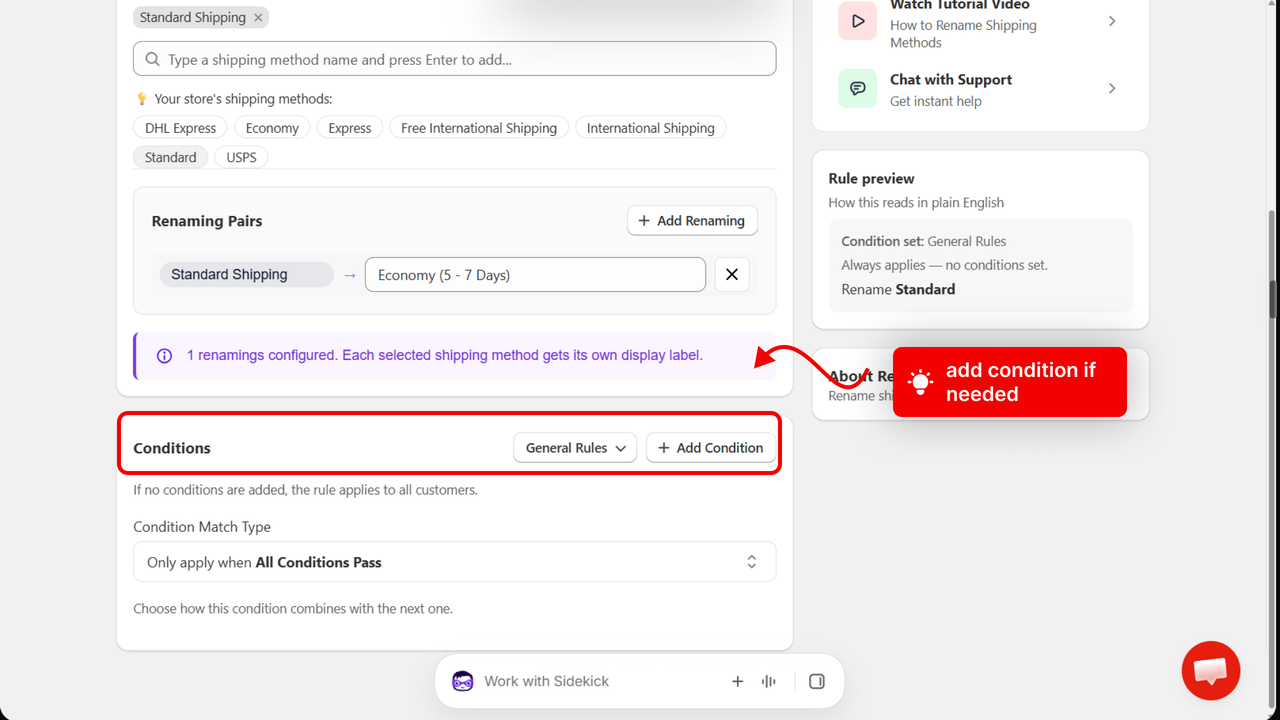Click the Add Condition button
The height and width of the screenshot is (720, 1280).
coord(711,448)
